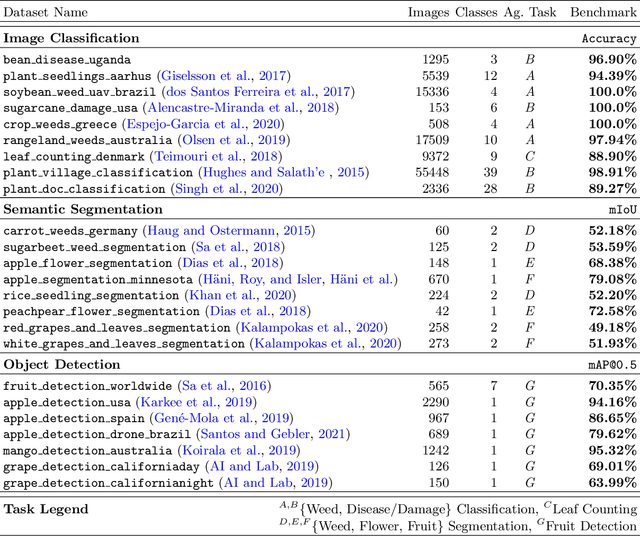640x536 pixels.
Task: Select the leaf_counting_denmark dataset name
Action: [74, 157]
